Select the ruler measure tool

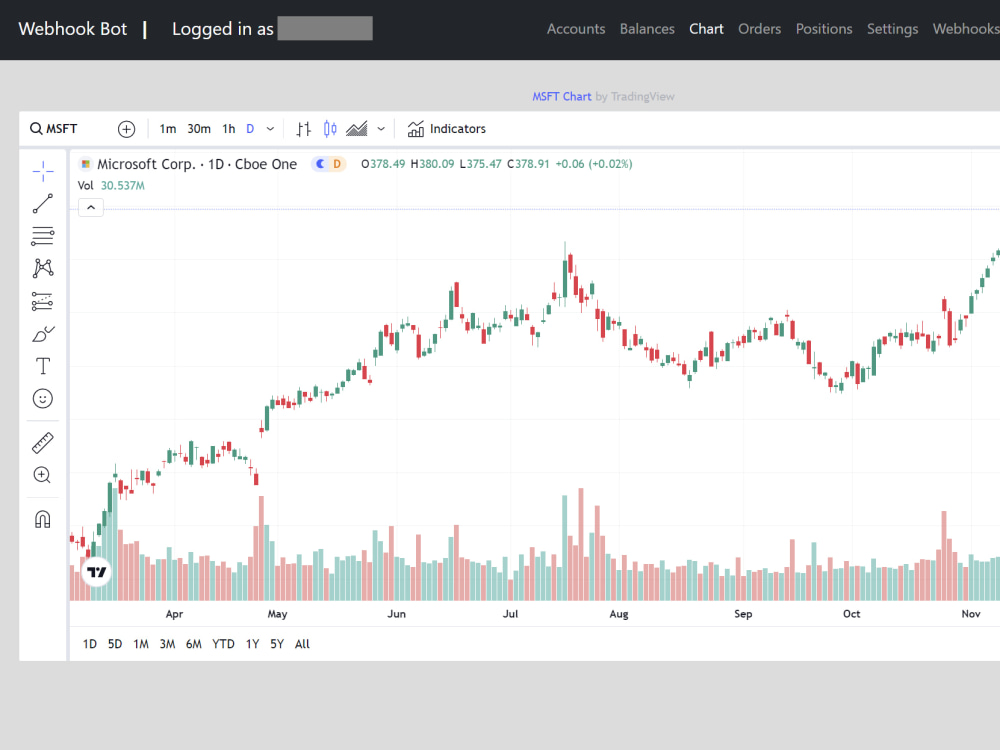(x=42, y=442)
